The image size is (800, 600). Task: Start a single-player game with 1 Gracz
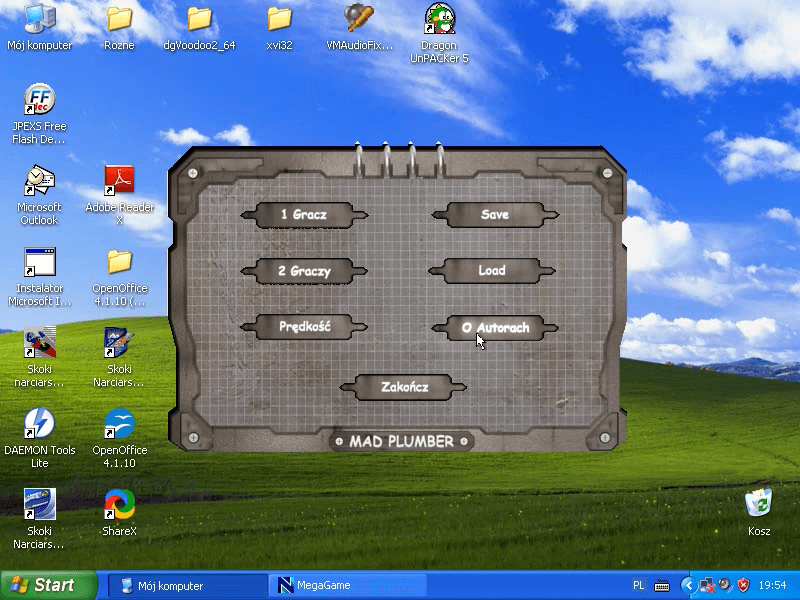click(304, 215)
